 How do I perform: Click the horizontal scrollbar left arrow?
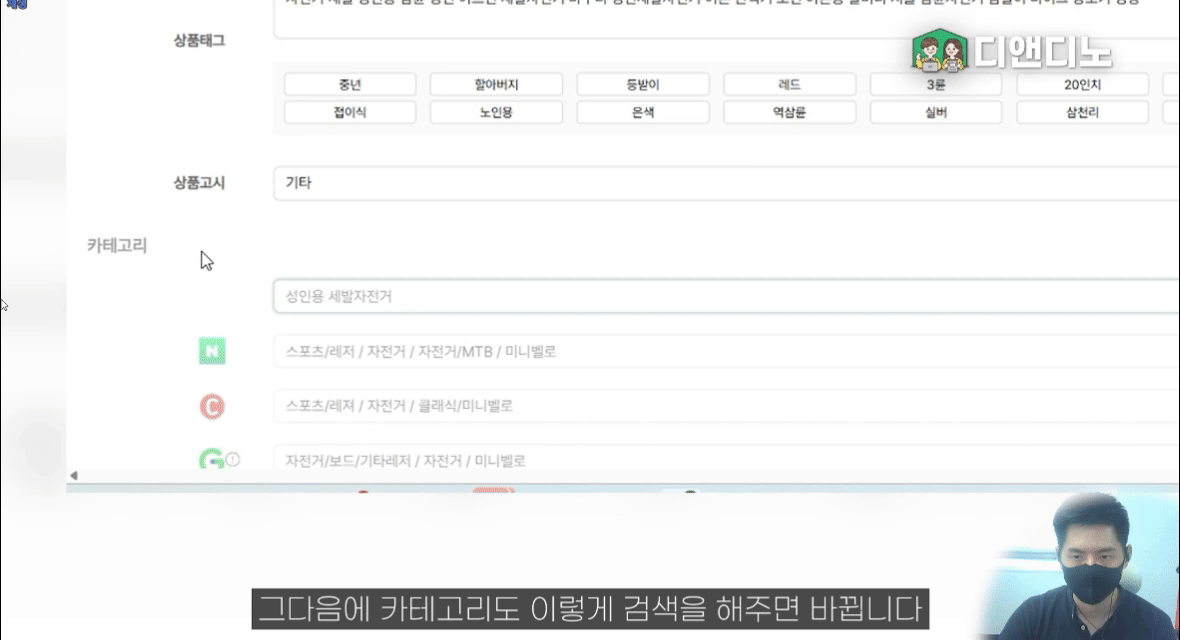[x=74, y=475]
